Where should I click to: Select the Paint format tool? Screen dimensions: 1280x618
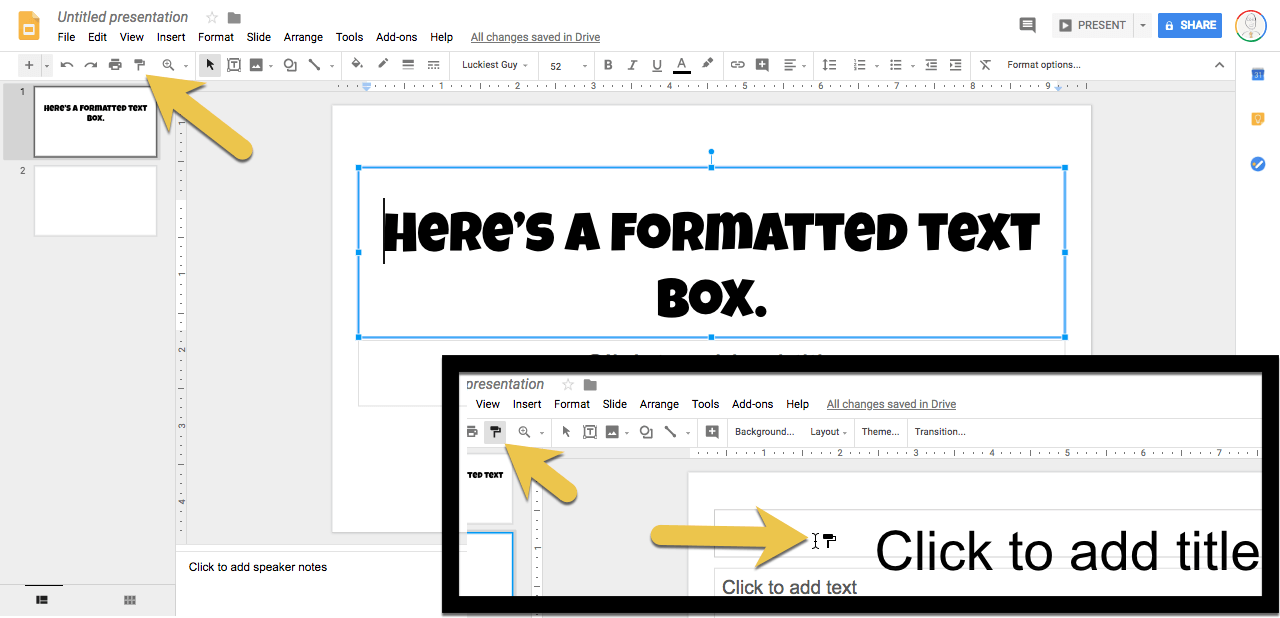click(x=140, y=64)
